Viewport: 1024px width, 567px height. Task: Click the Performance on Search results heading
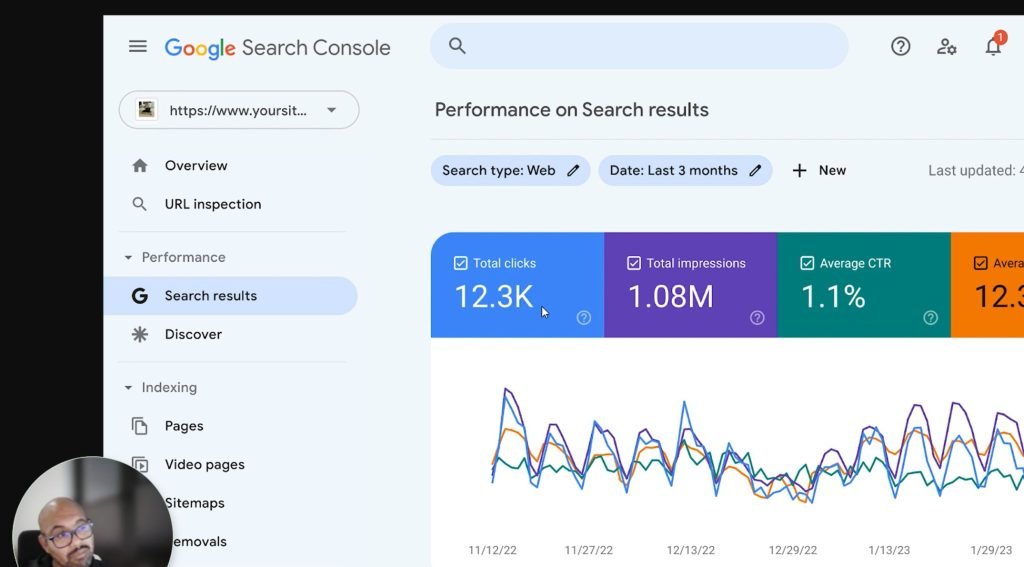(x=571, y=110)
